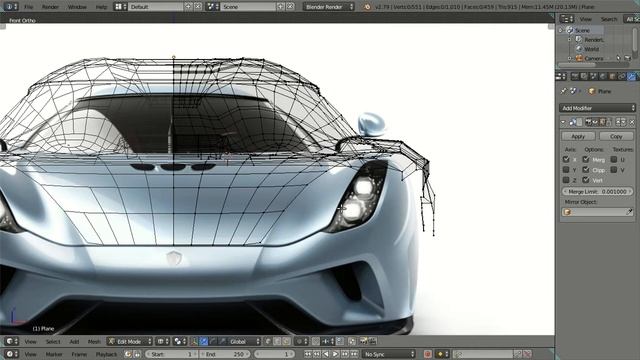Click the Start frame field
Viewport: 640px width, 360px height.
click(170, 354)
